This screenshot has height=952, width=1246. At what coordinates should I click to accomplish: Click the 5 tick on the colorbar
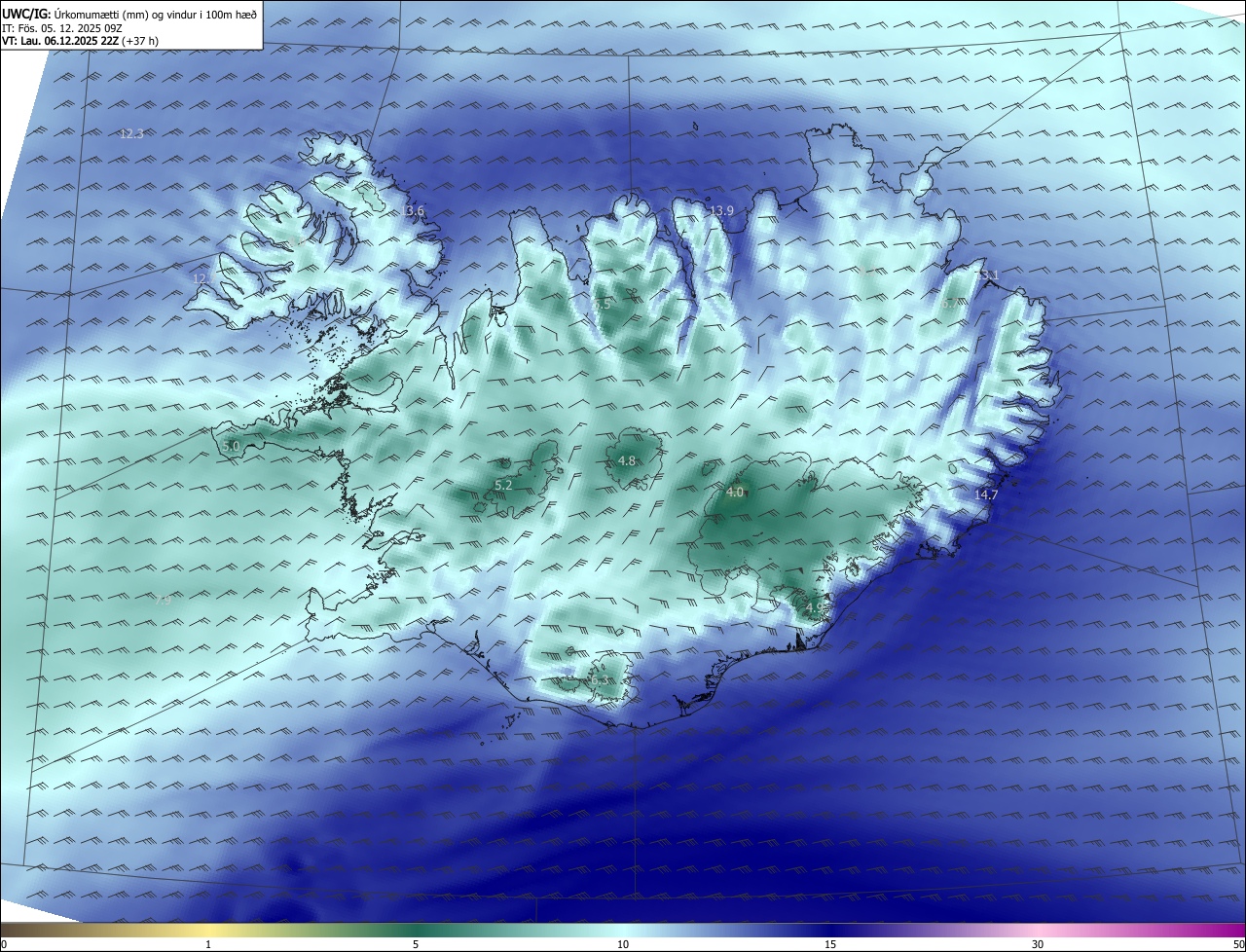point(416,944)
